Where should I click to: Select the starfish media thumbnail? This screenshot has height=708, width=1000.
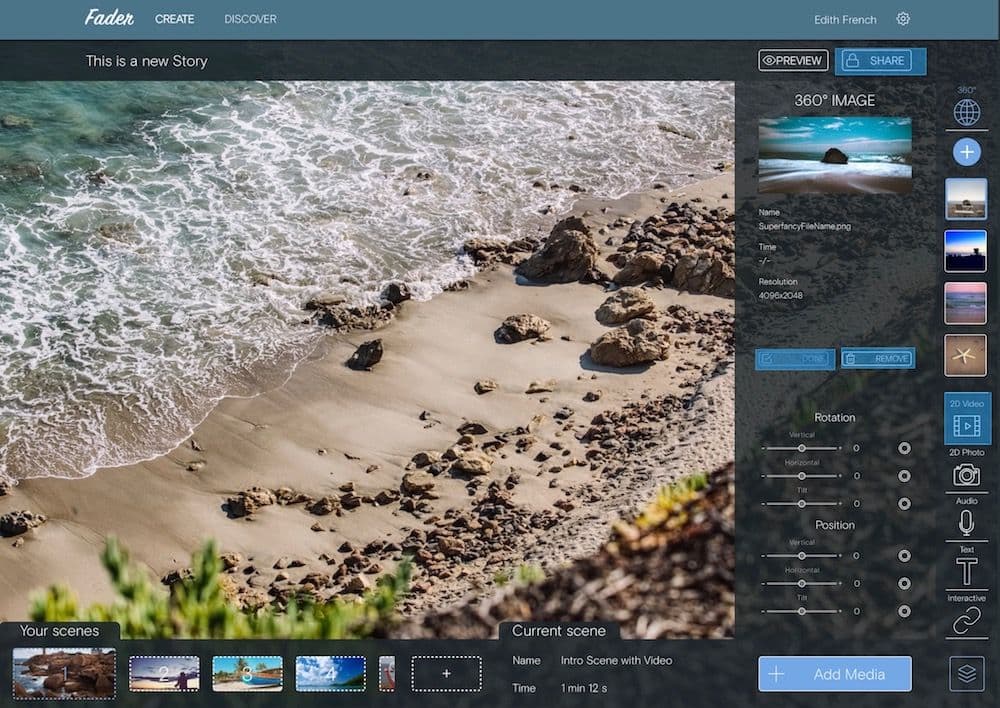coord(966,355)
